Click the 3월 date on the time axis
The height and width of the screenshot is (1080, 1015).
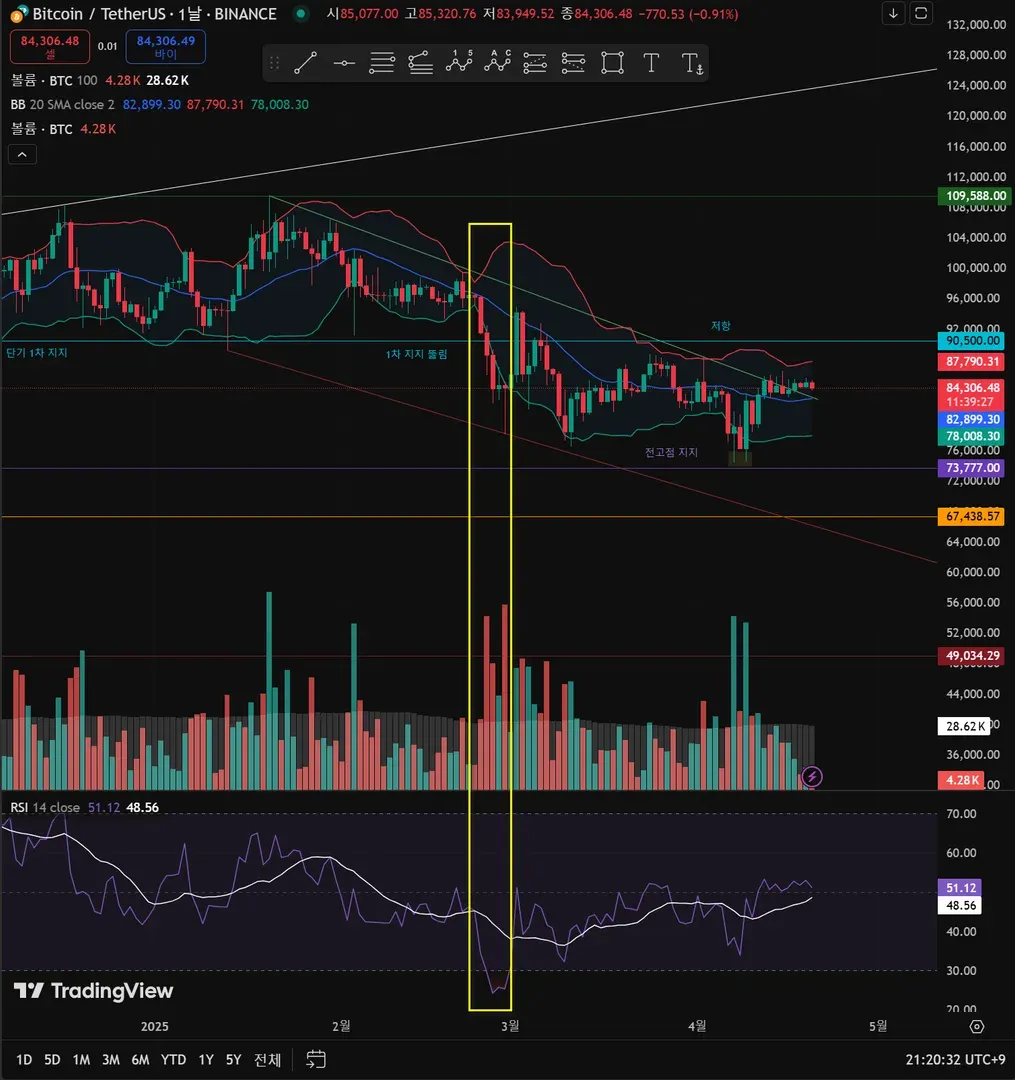pyautogui.click(x=510, y=1026)
